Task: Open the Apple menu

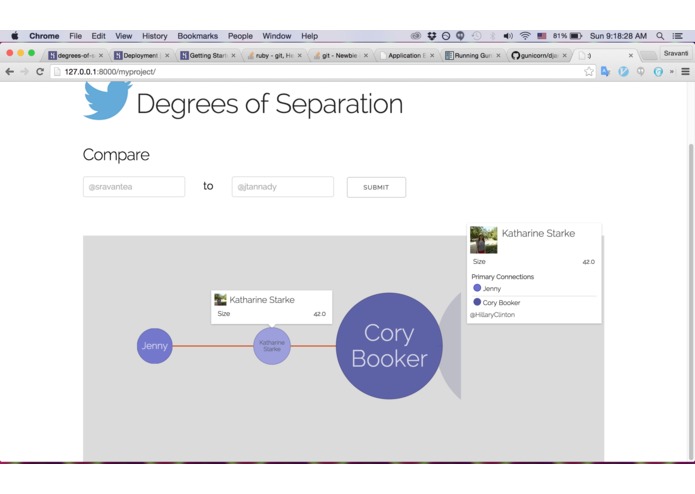Action: [x=14, y=36]
